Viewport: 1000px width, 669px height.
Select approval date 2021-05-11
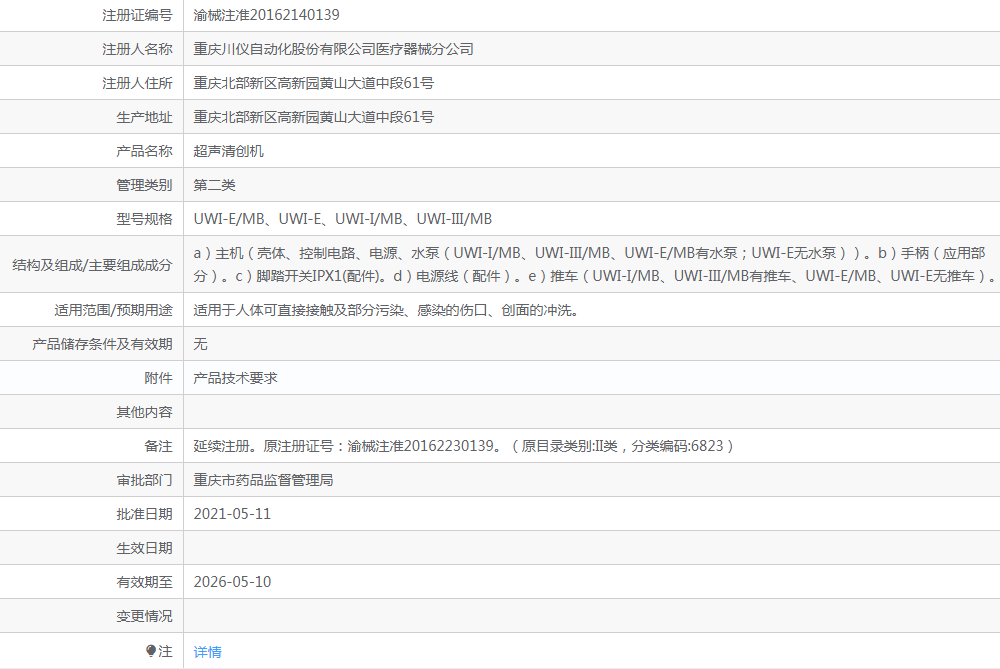[232, 514]
